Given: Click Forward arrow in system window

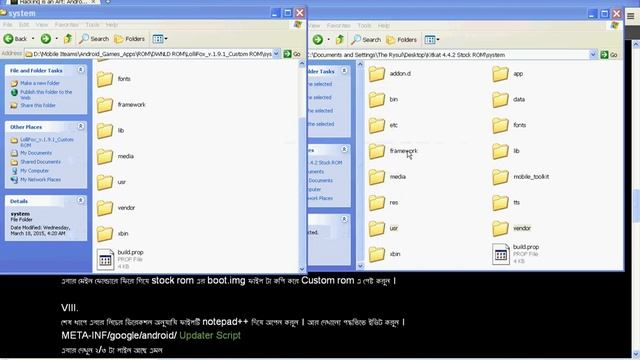Looking at the screenshot, I should click(x=46, y=39).
